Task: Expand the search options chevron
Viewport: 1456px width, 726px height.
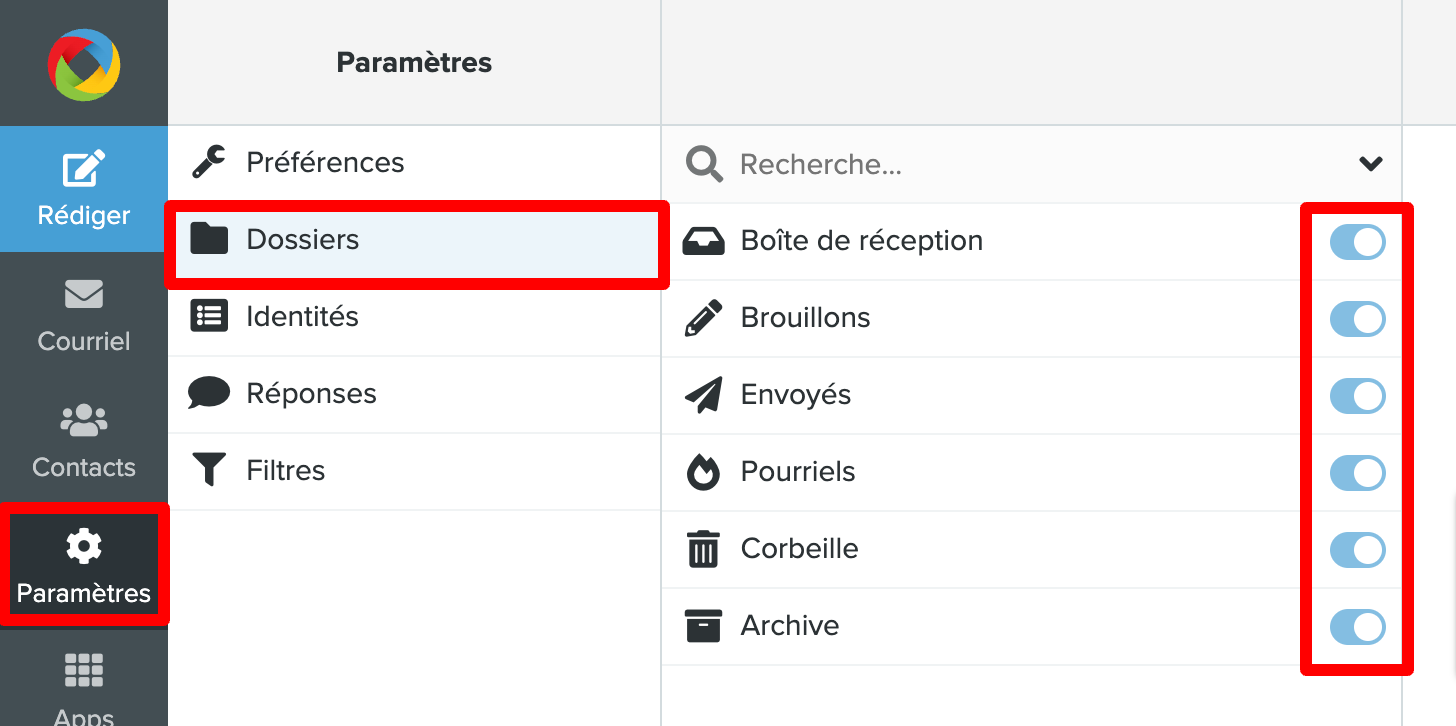Action: coord(1371,164)
